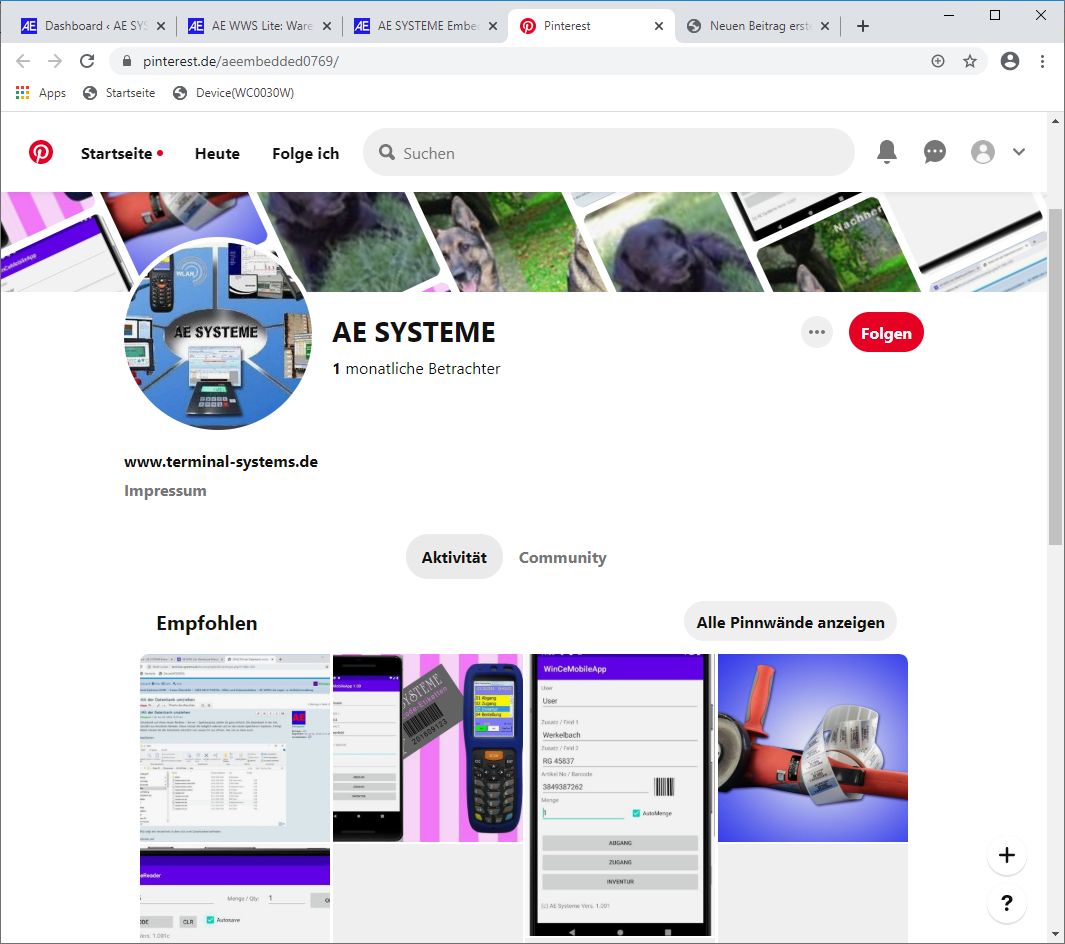This screenshot has height=944, width=1065.
Task: Open the three-dots profile options button
Action: pyautogui.click(x=817, y=333)
